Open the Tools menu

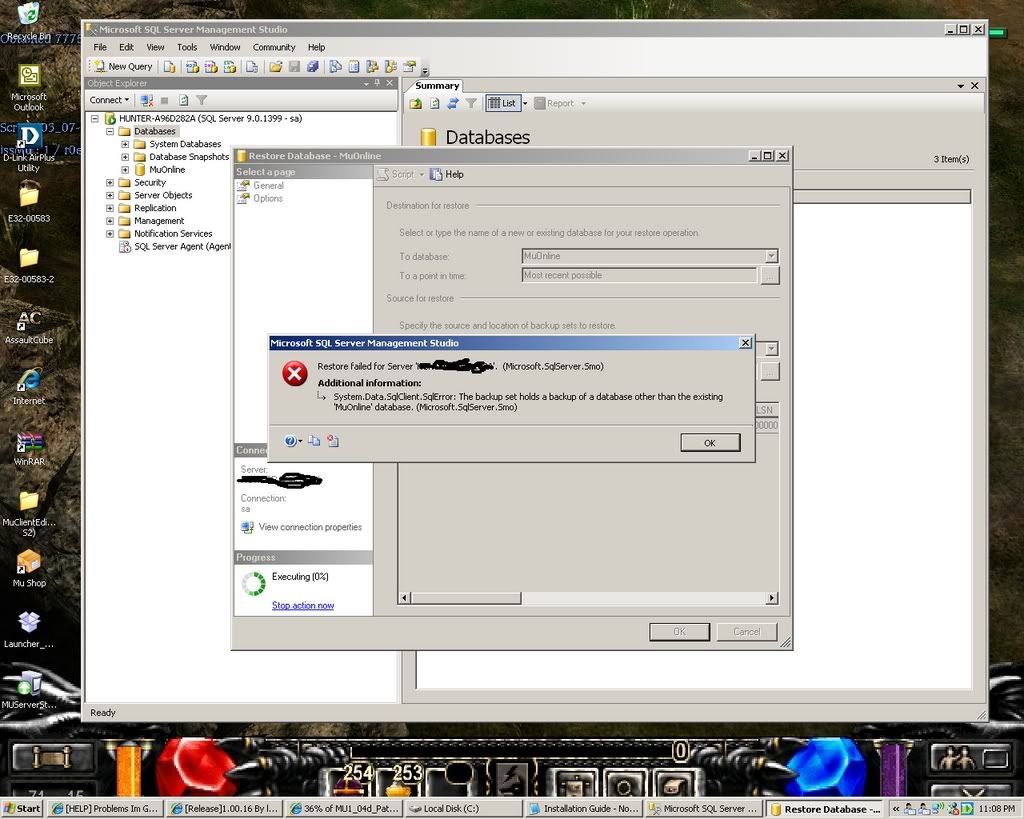[x=187, y=47]
